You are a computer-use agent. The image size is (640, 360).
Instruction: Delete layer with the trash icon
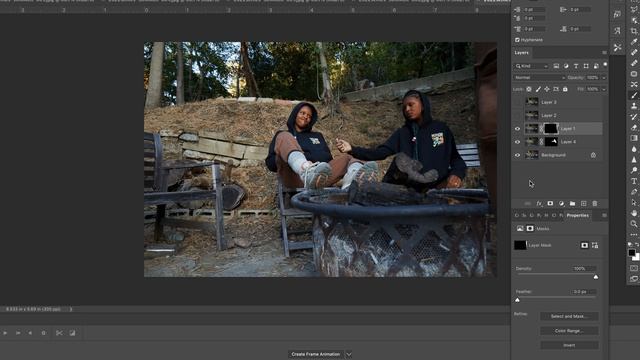[595, 203]
